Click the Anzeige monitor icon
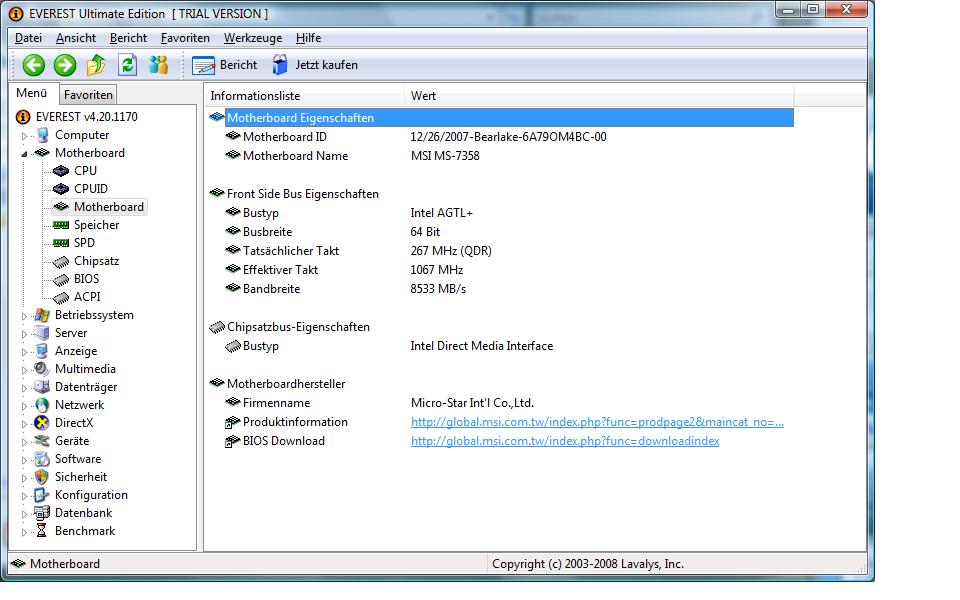960x600 pixels. 42,351
